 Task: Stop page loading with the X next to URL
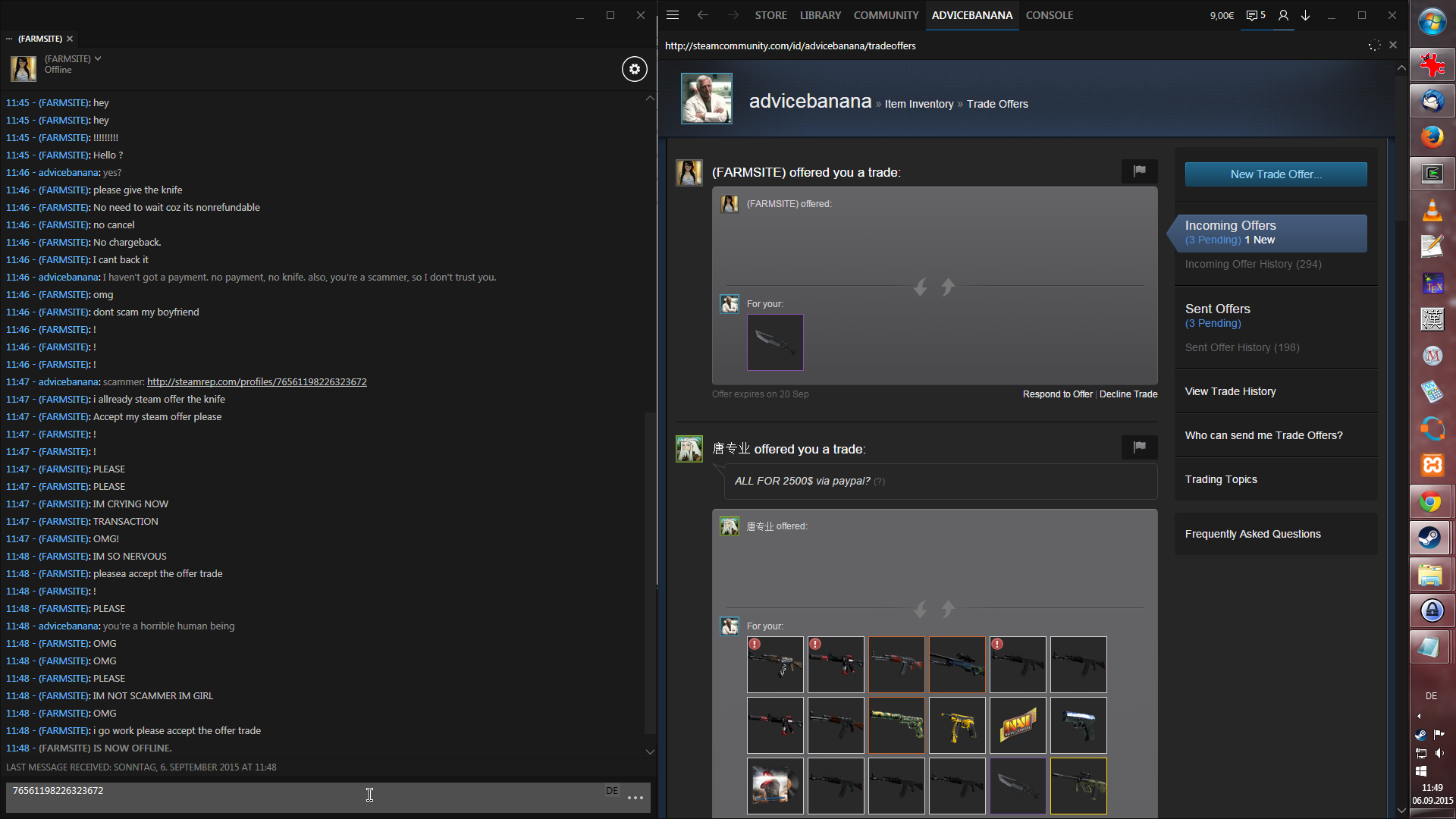(1393, 45)
